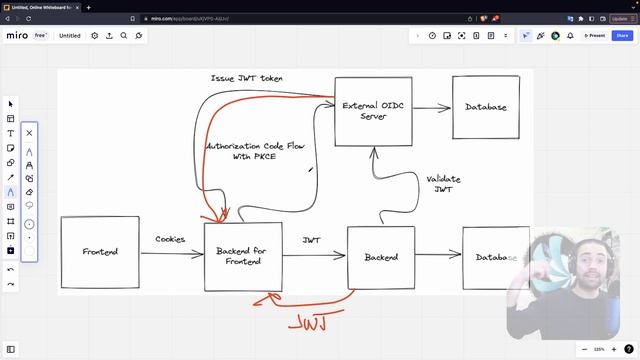
Task: Select the Comment tool
Action: coord(11,207)
